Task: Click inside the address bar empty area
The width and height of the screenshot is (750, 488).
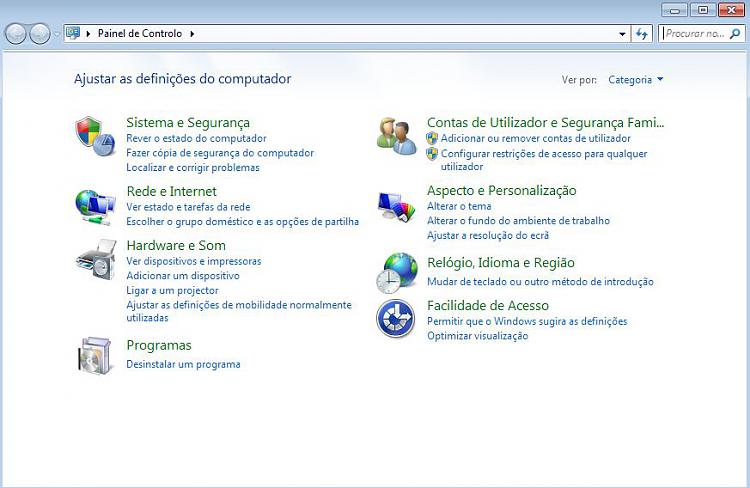Action: pyautogui.click(x=407, y=33)
